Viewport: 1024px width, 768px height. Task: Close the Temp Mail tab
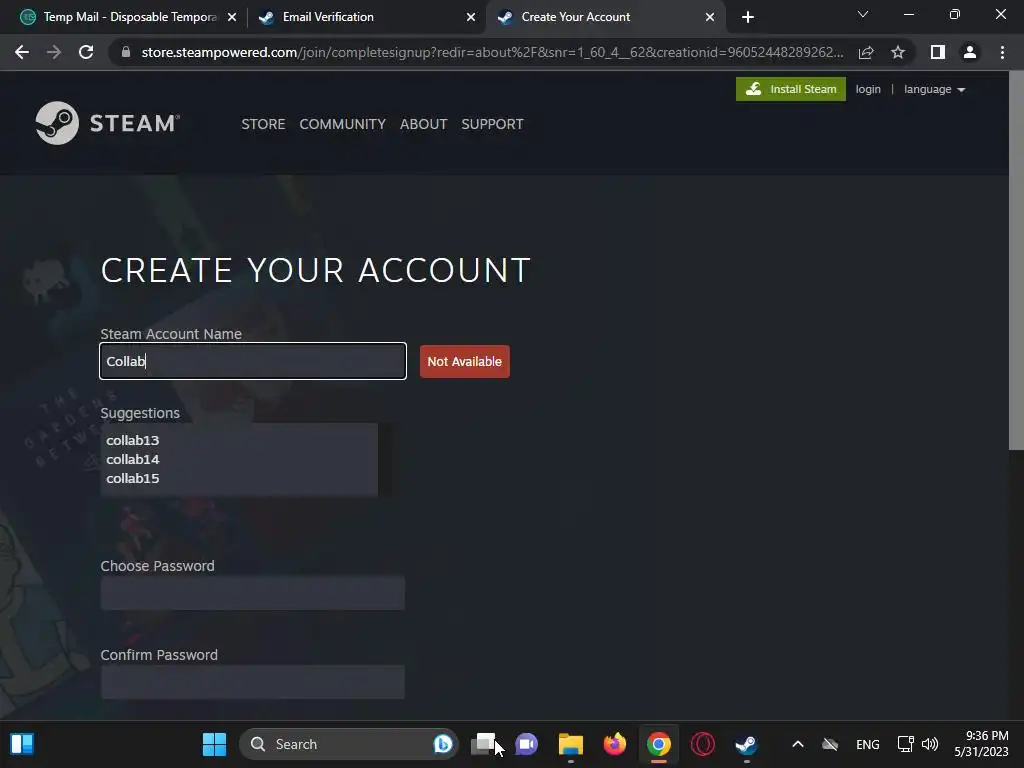(x=232, y=17)
